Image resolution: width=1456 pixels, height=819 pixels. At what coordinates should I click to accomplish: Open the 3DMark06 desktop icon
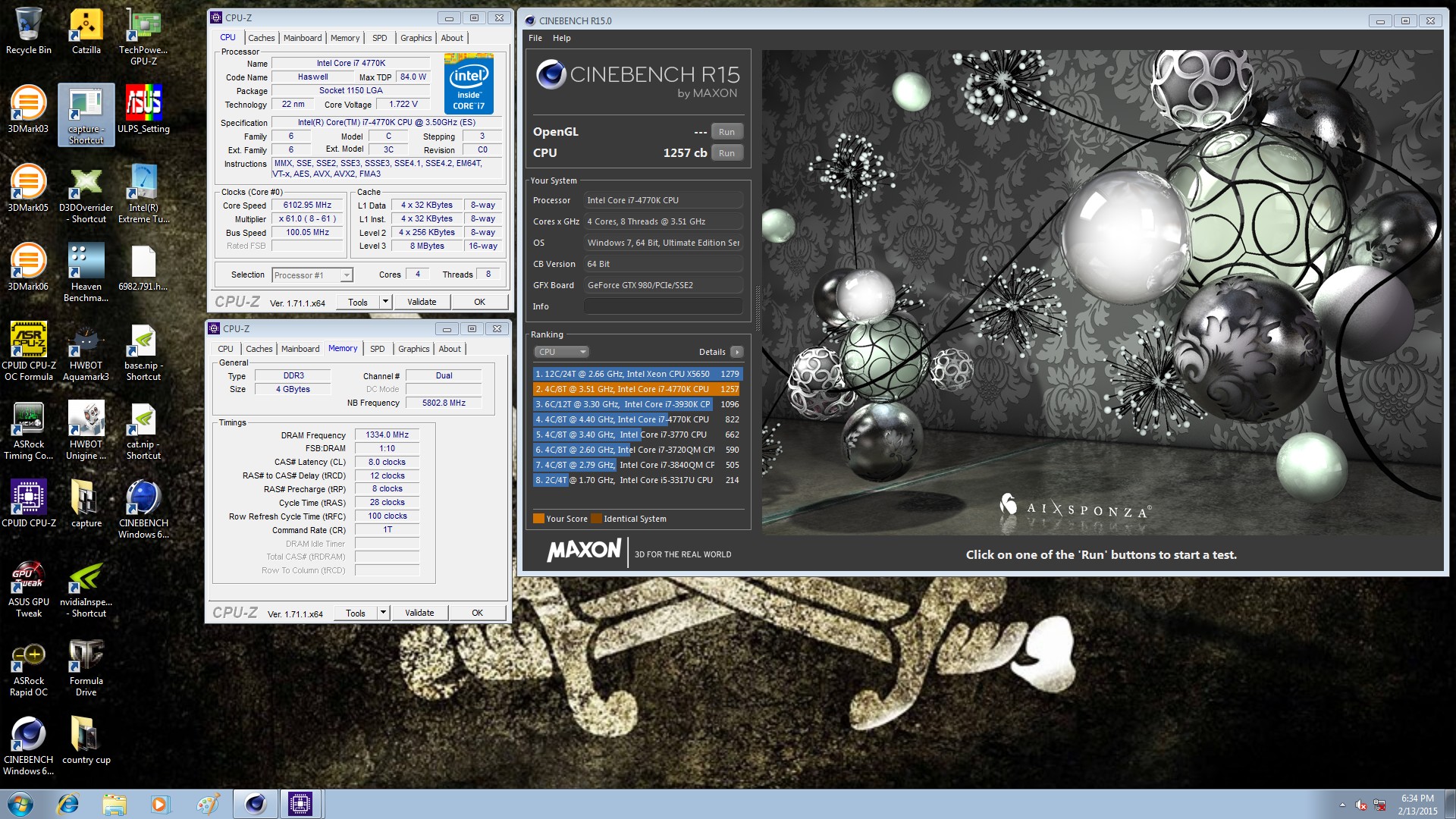(x=29, y=268)
